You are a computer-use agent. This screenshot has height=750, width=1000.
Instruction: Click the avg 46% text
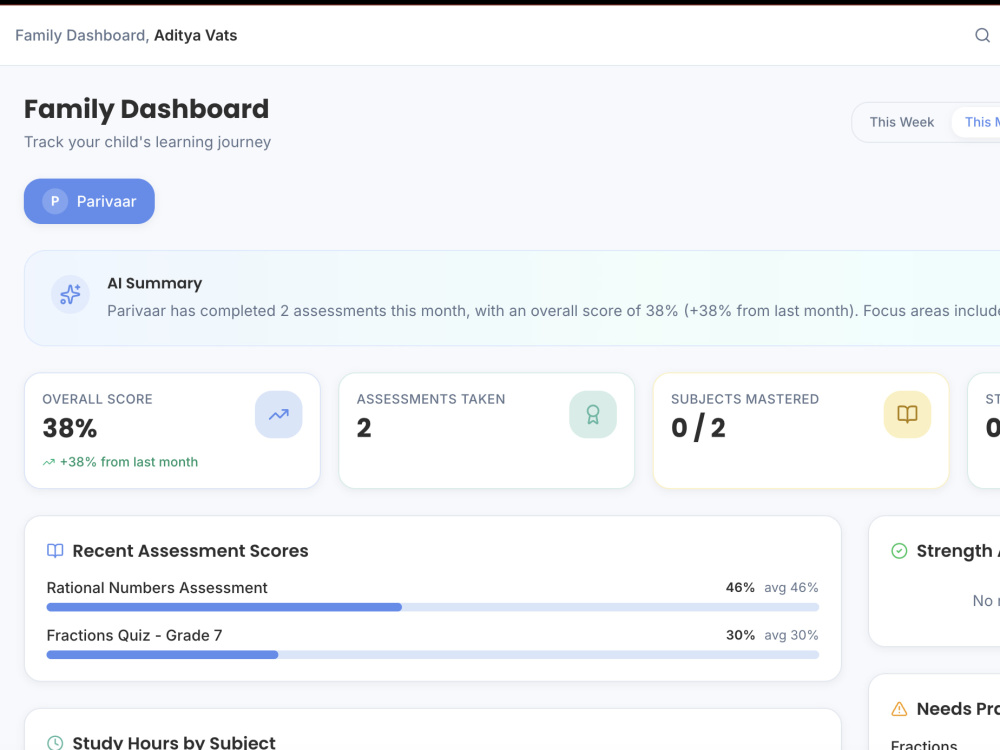point(791,587)
